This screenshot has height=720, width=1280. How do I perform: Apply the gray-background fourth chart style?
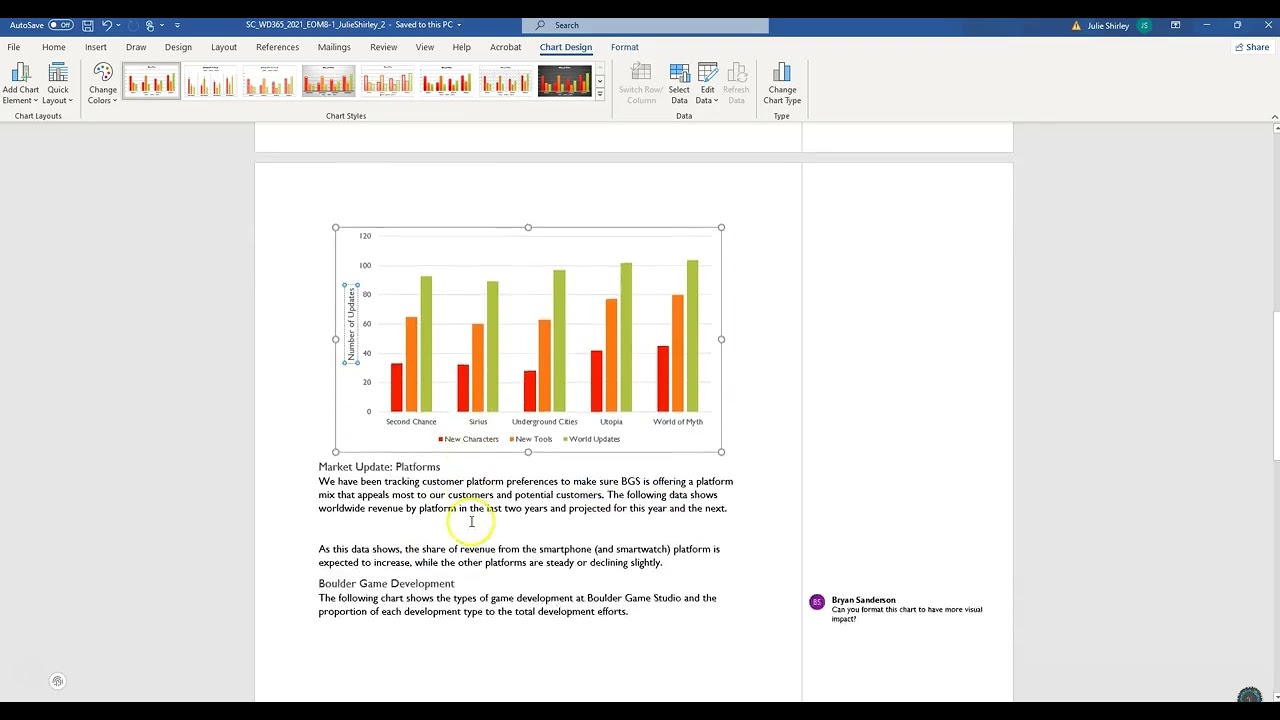coord(329,81)
